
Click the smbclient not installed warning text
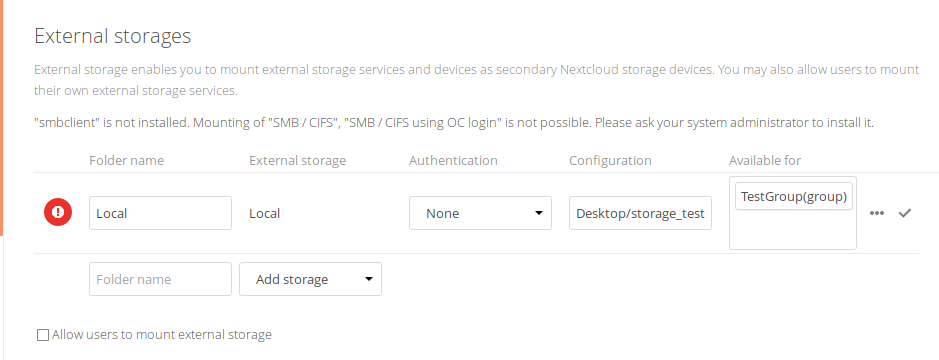click(x=454, y=124)
